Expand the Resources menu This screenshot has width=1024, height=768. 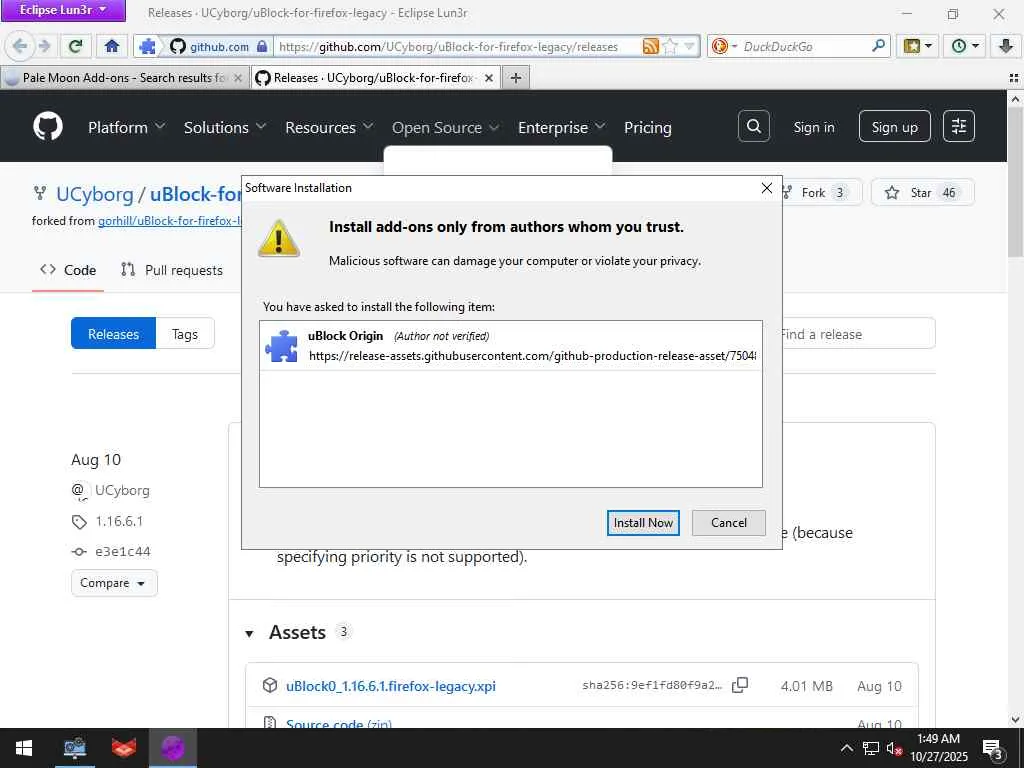[329, 127]
